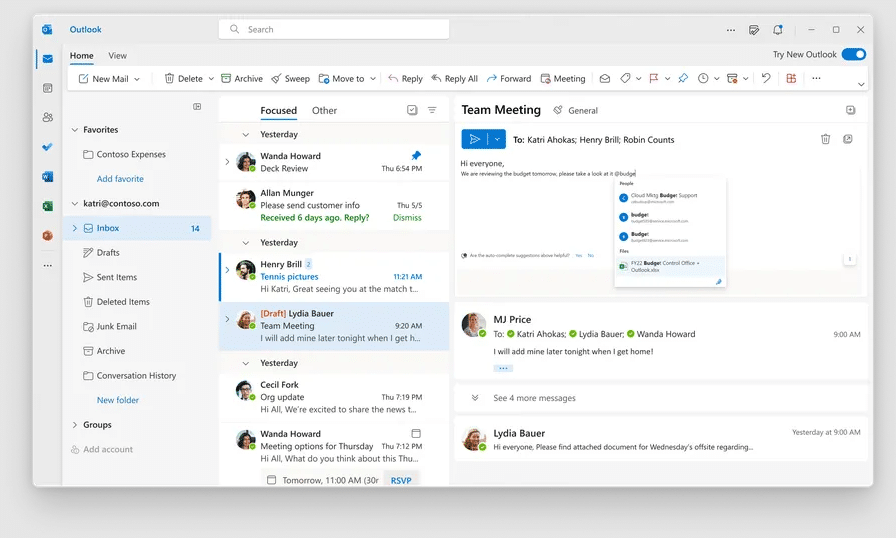Open the Mail module in sidebar
The width and height of the screenshot is (896, 538).
click(x=47, y=59)
